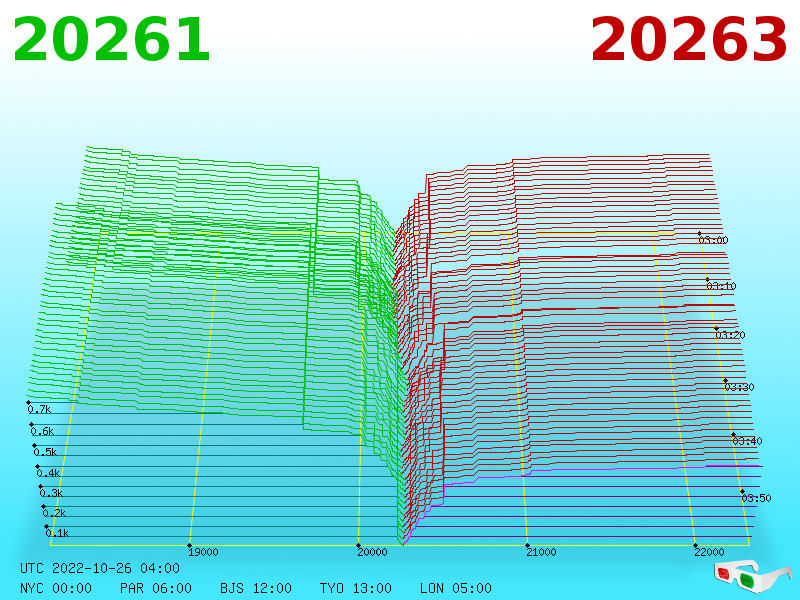This screenshot has height=600, width=800.
Task: Click the 0.5k depth axis label
Action: point(45,452)
